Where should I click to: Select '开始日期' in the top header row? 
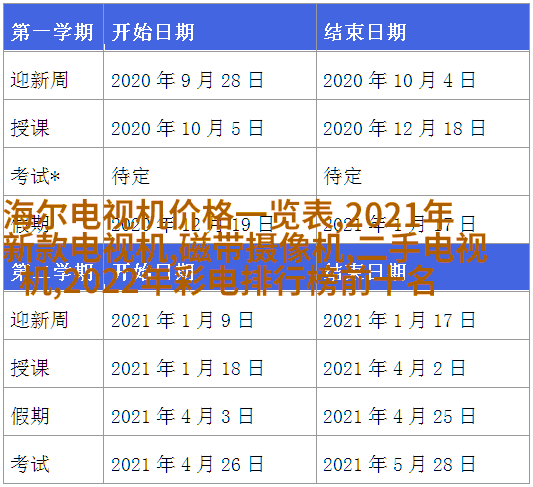point(153,33)
